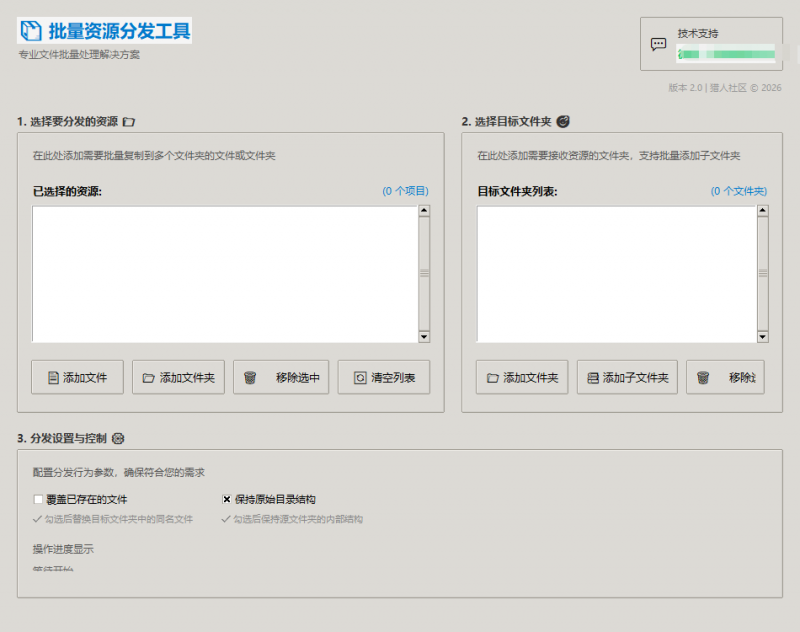Uncheck the 保持原始目录结构 checkbox

pos(228,498)
